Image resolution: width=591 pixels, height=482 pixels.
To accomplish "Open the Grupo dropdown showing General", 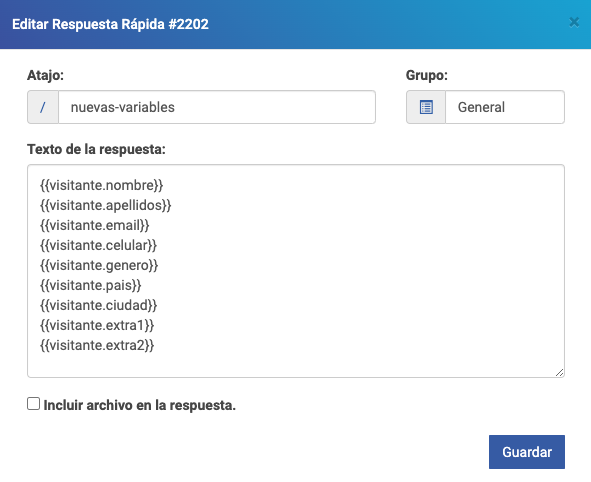I will coord(505,107).
